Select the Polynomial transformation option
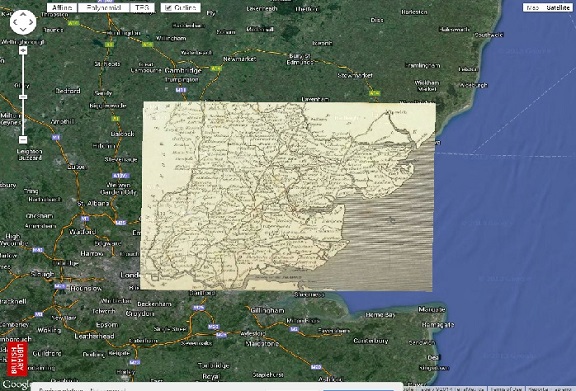The image size is (576, 391). click(104, 8)
